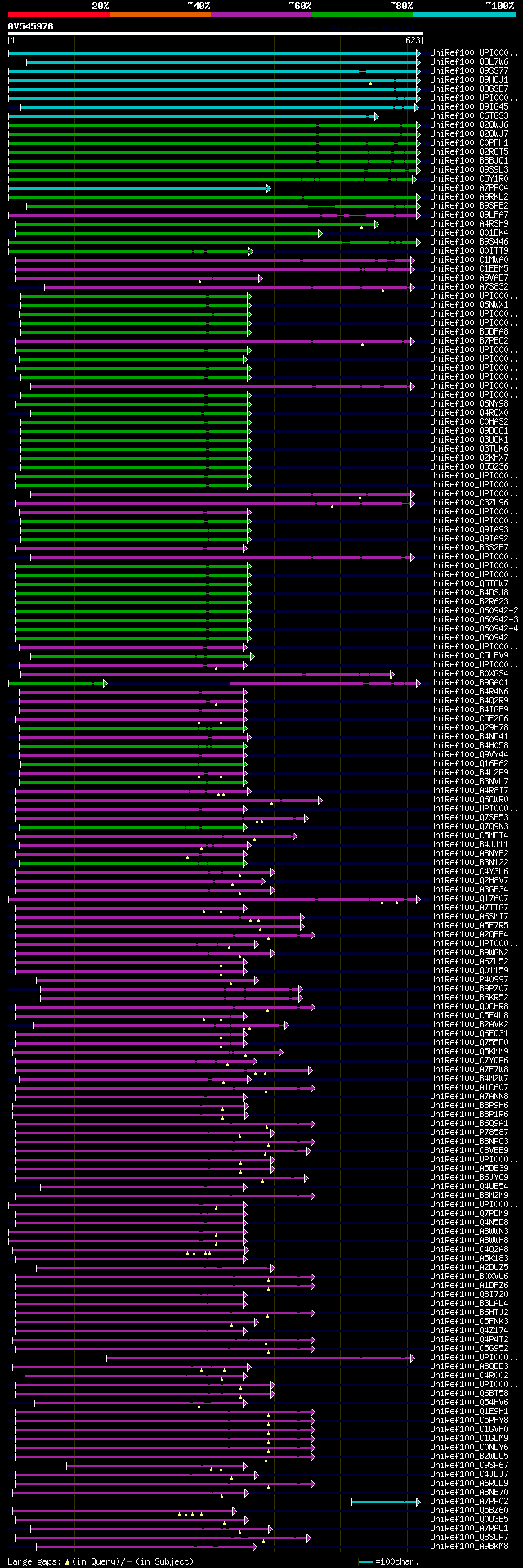Select the UniRef100_Q4UE54 label

coord(469,1187)
